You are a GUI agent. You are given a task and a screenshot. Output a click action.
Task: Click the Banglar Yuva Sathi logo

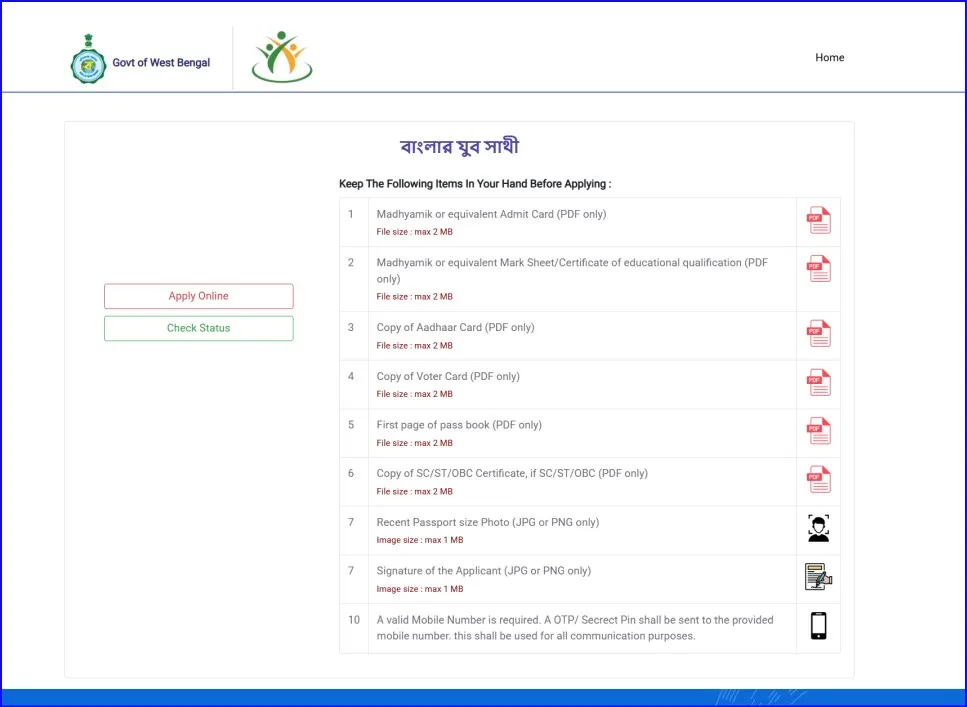281,57
